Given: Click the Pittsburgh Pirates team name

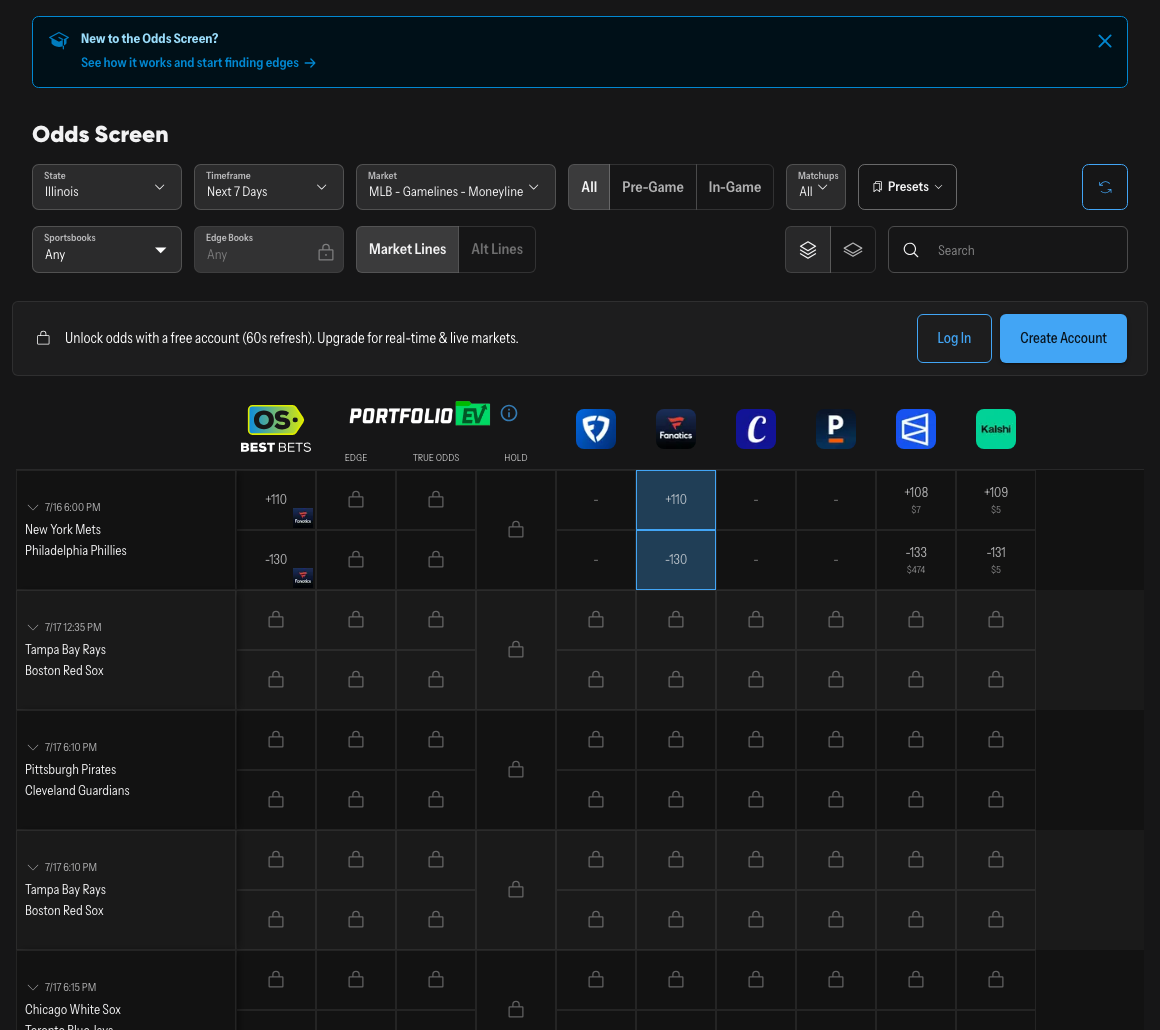Looking at the screenshot, I should (70, 770).
